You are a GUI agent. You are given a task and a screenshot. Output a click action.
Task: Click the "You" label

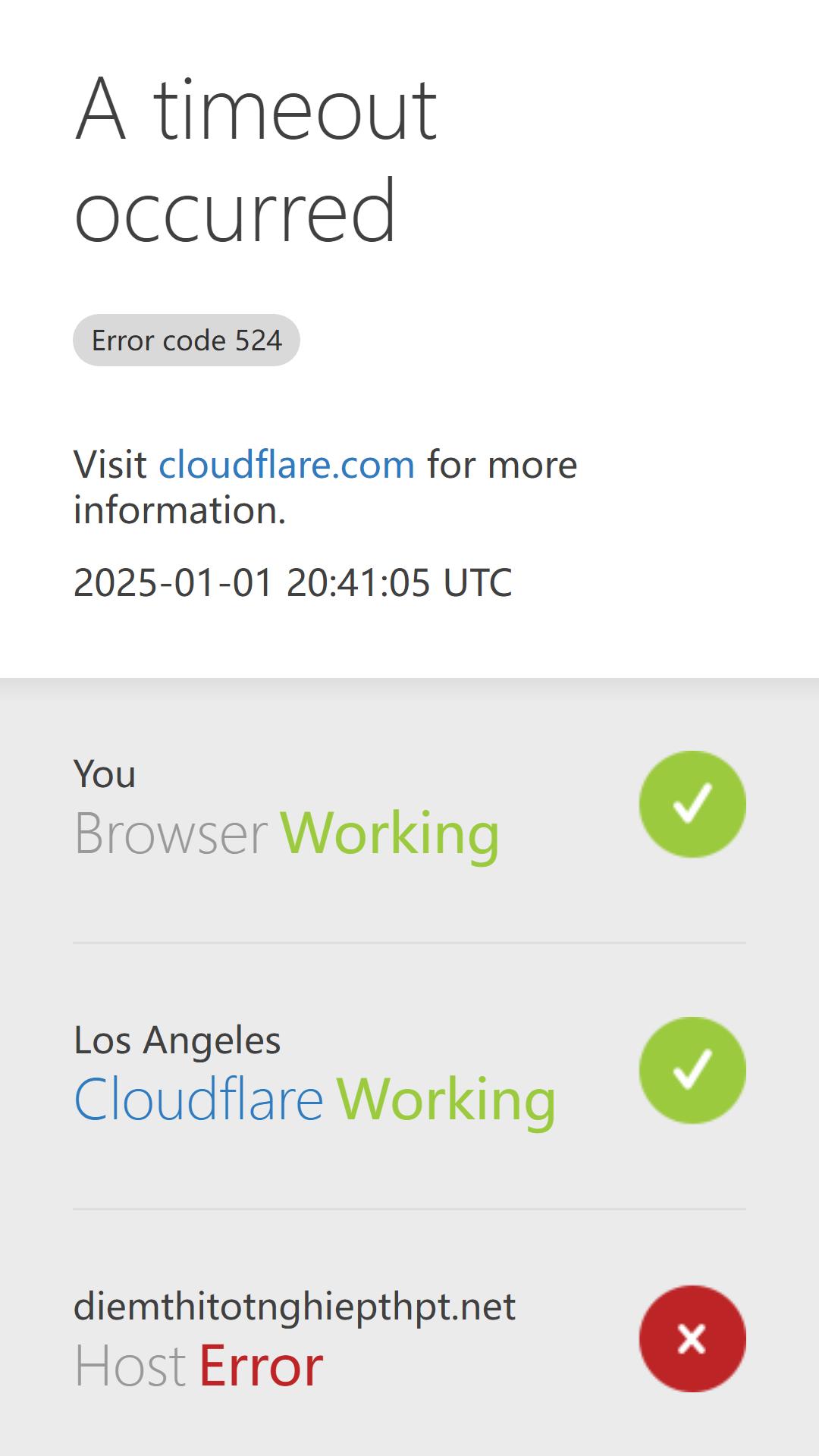(105, 773)
